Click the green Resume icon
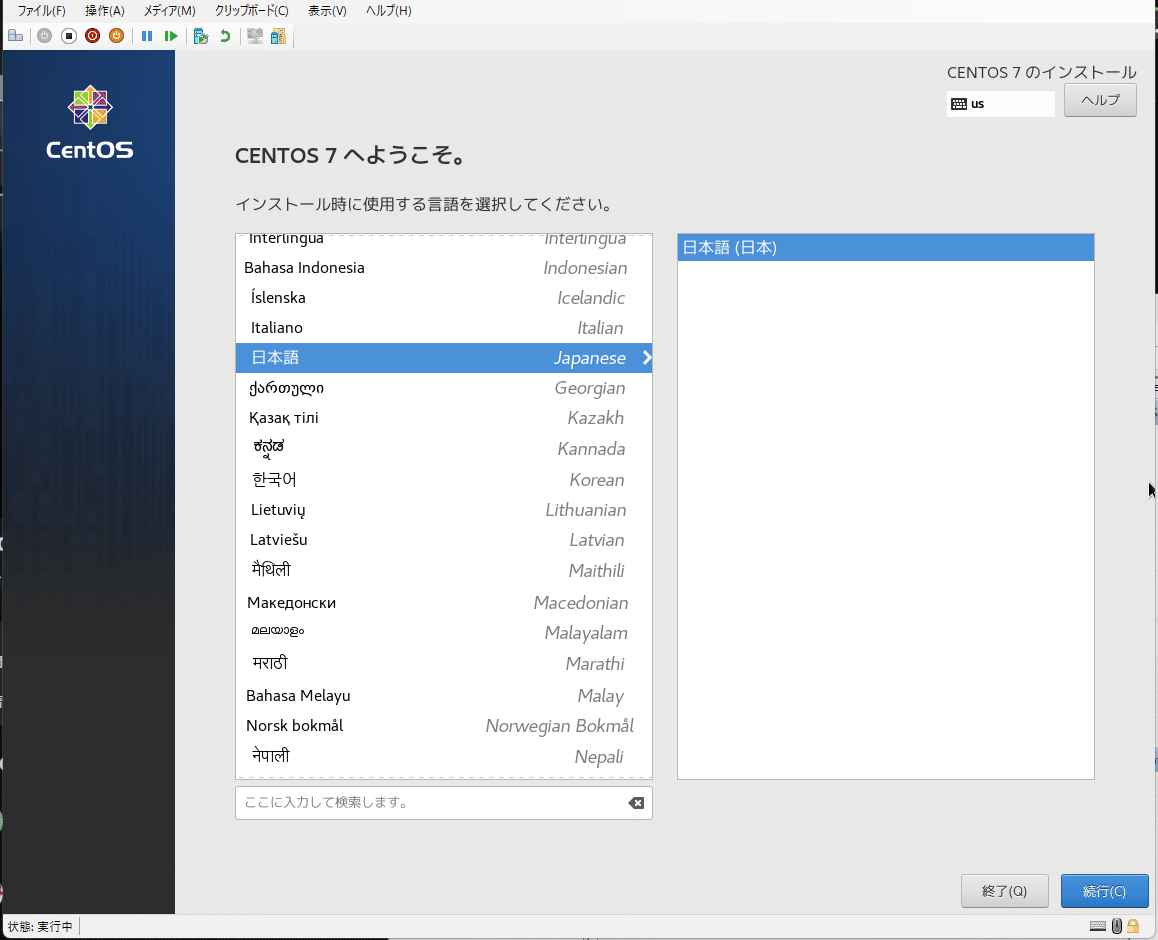1158x940 pixels. pyautogui.click(x=170, y=35)
